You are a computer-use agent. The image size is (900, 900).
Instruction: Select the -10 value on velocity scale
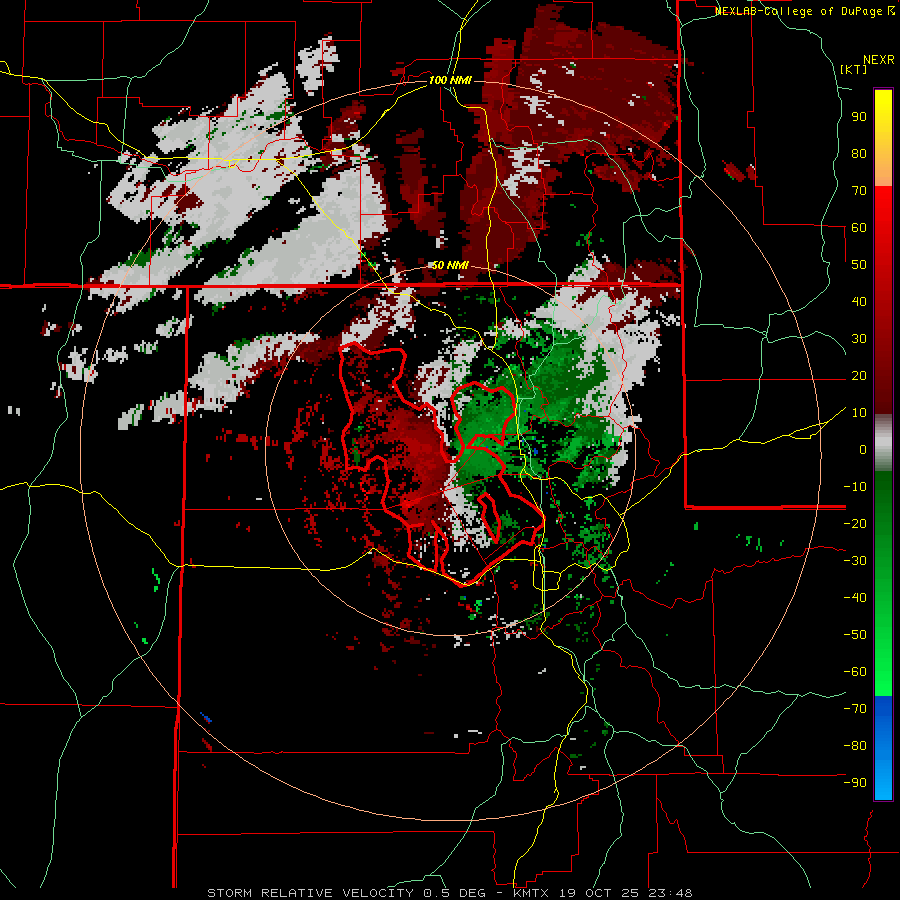click(x=855, y=487)
